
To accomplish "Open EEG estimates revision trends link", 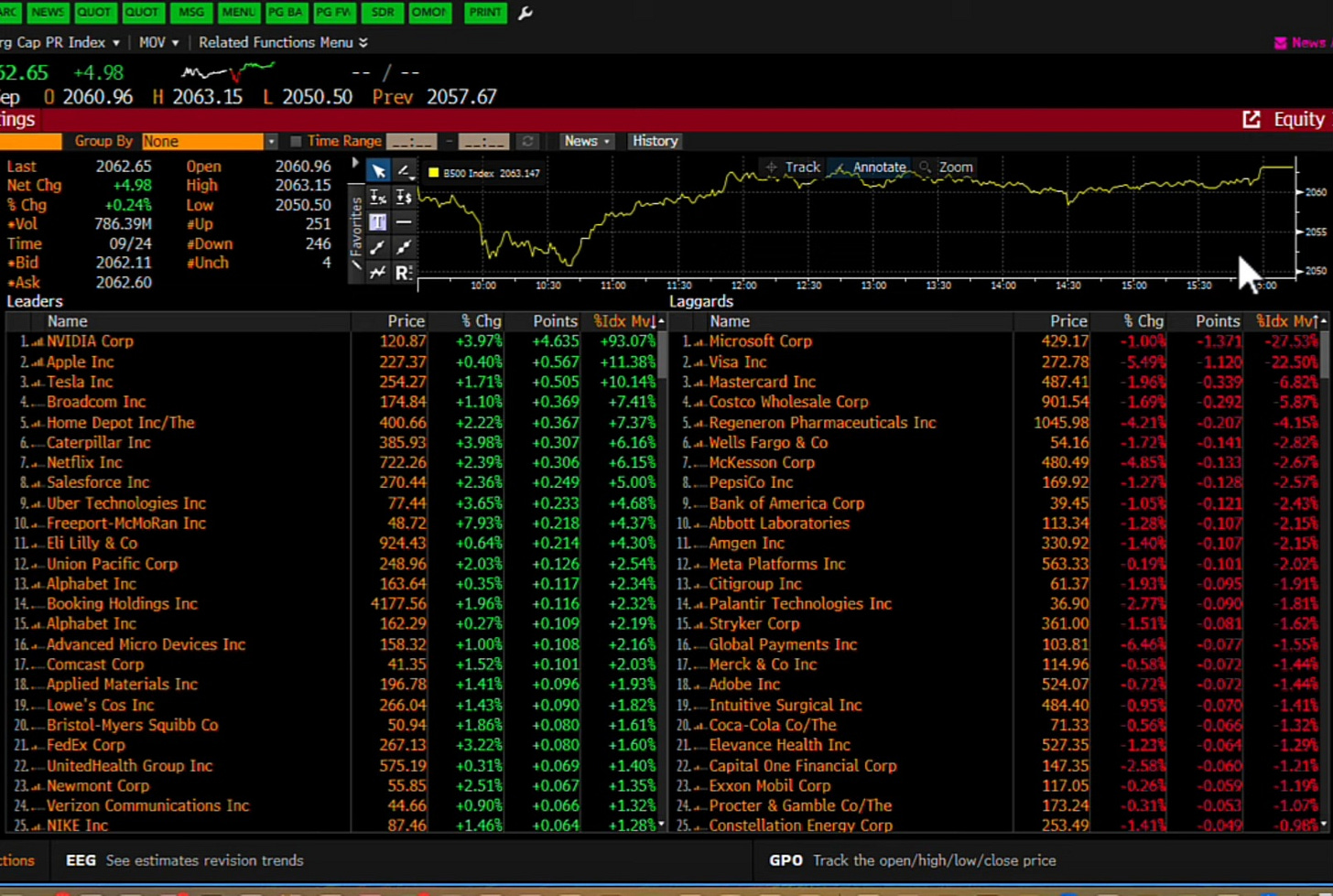I will point(184,860).
